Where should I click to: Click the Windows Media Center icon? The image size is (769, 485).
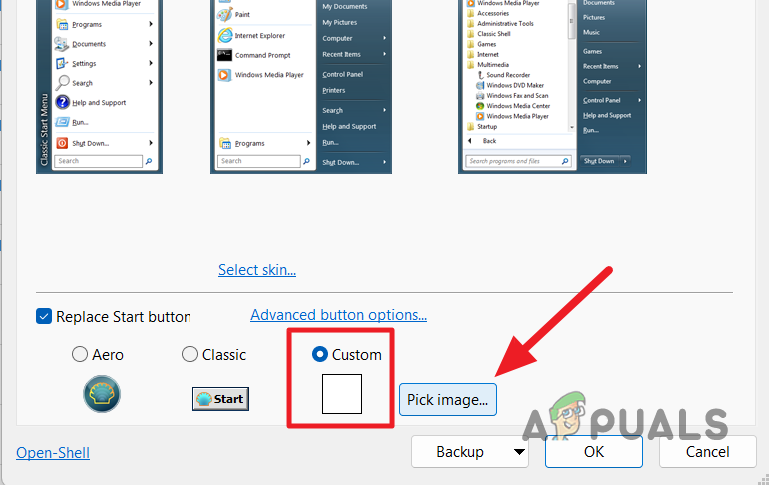480,106
